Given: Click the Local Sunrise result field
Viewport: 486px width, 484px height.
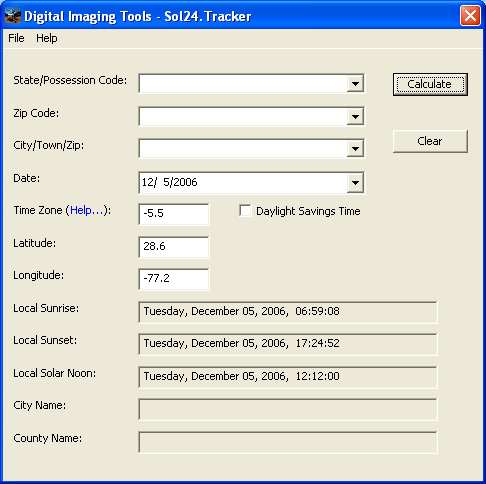Looking at the screenshot, I should click(x=288, y=312).
